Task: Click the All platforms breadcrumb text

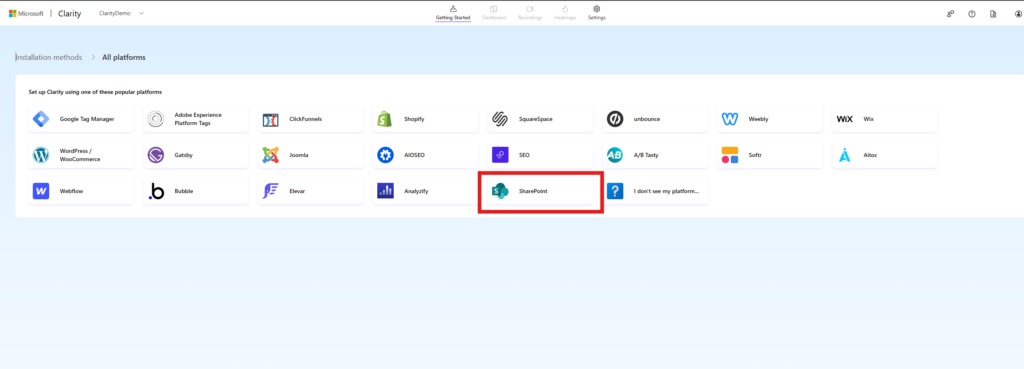Action: click(x=123, y=57)
